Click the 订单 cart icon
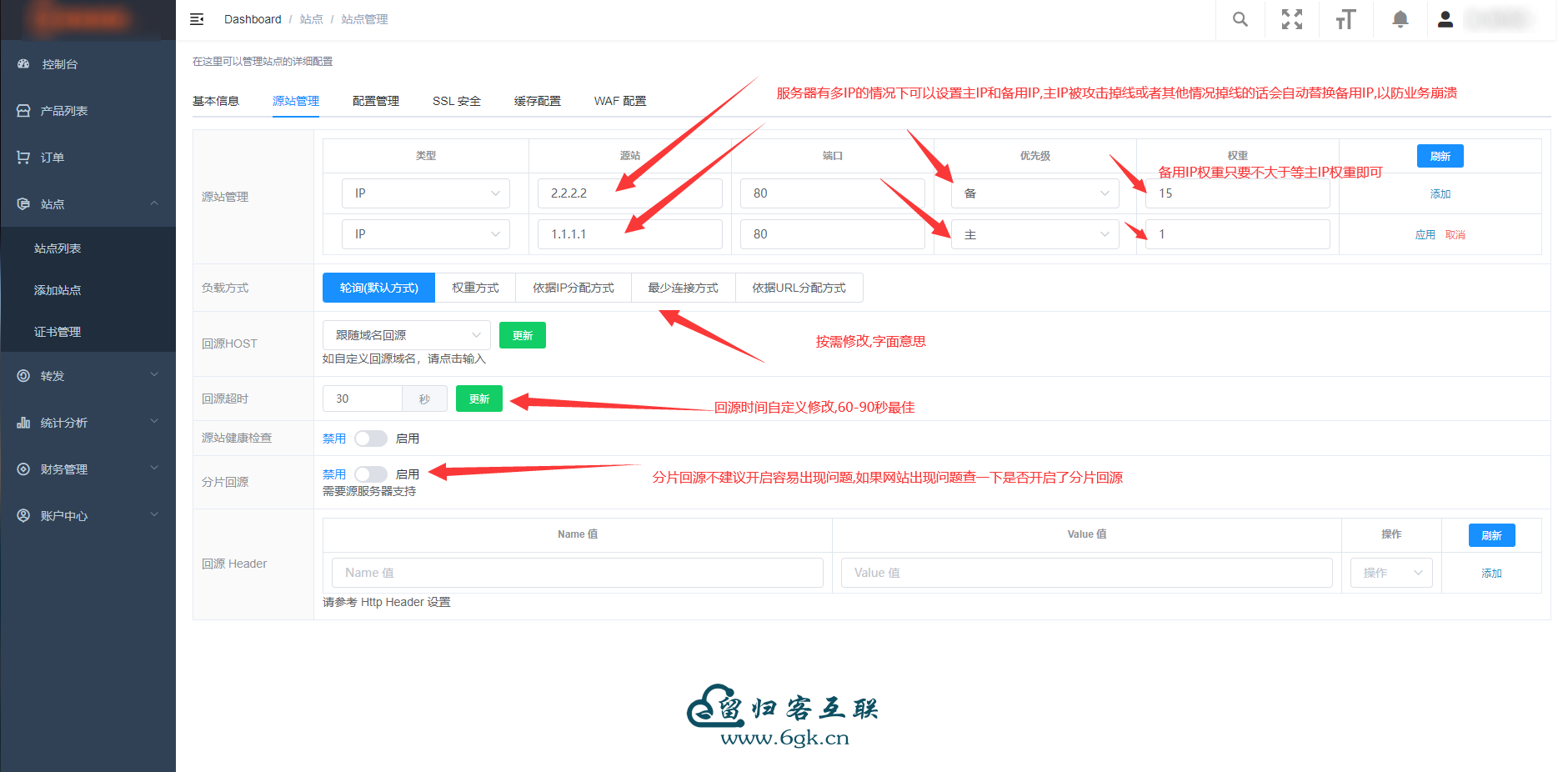1568x772 pixels. coord(23,158)
